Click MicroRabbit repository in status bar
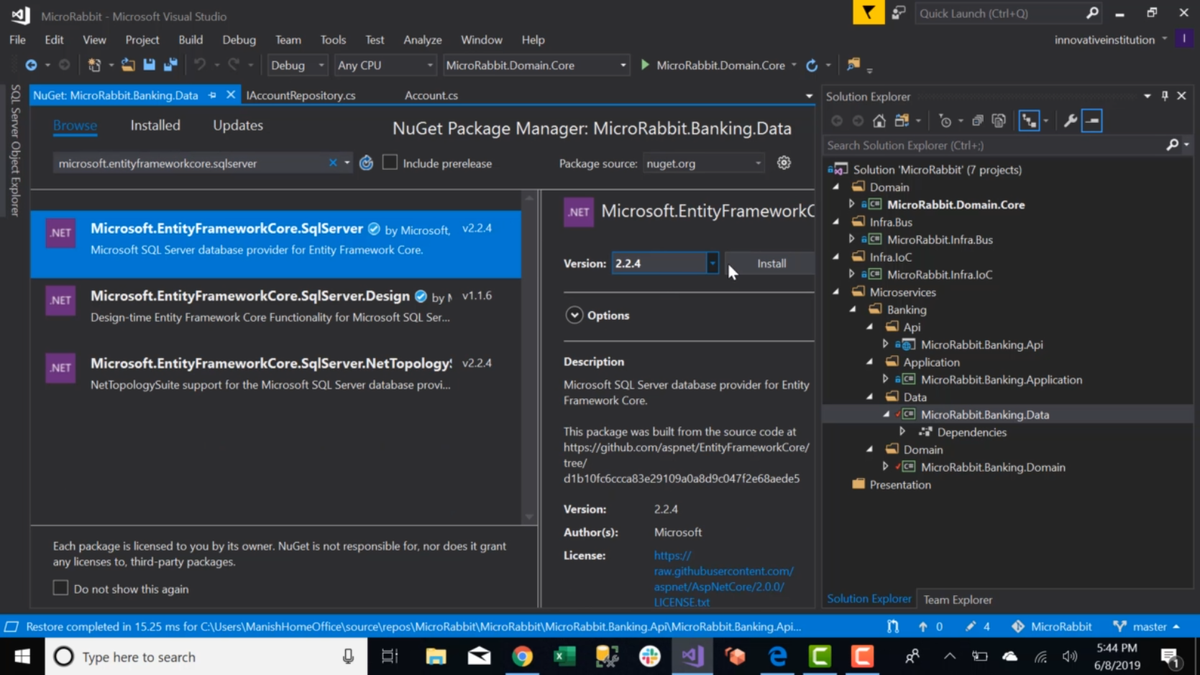Image resolution: width=1200 pixels, height=675 pixels. point(1051,626)
